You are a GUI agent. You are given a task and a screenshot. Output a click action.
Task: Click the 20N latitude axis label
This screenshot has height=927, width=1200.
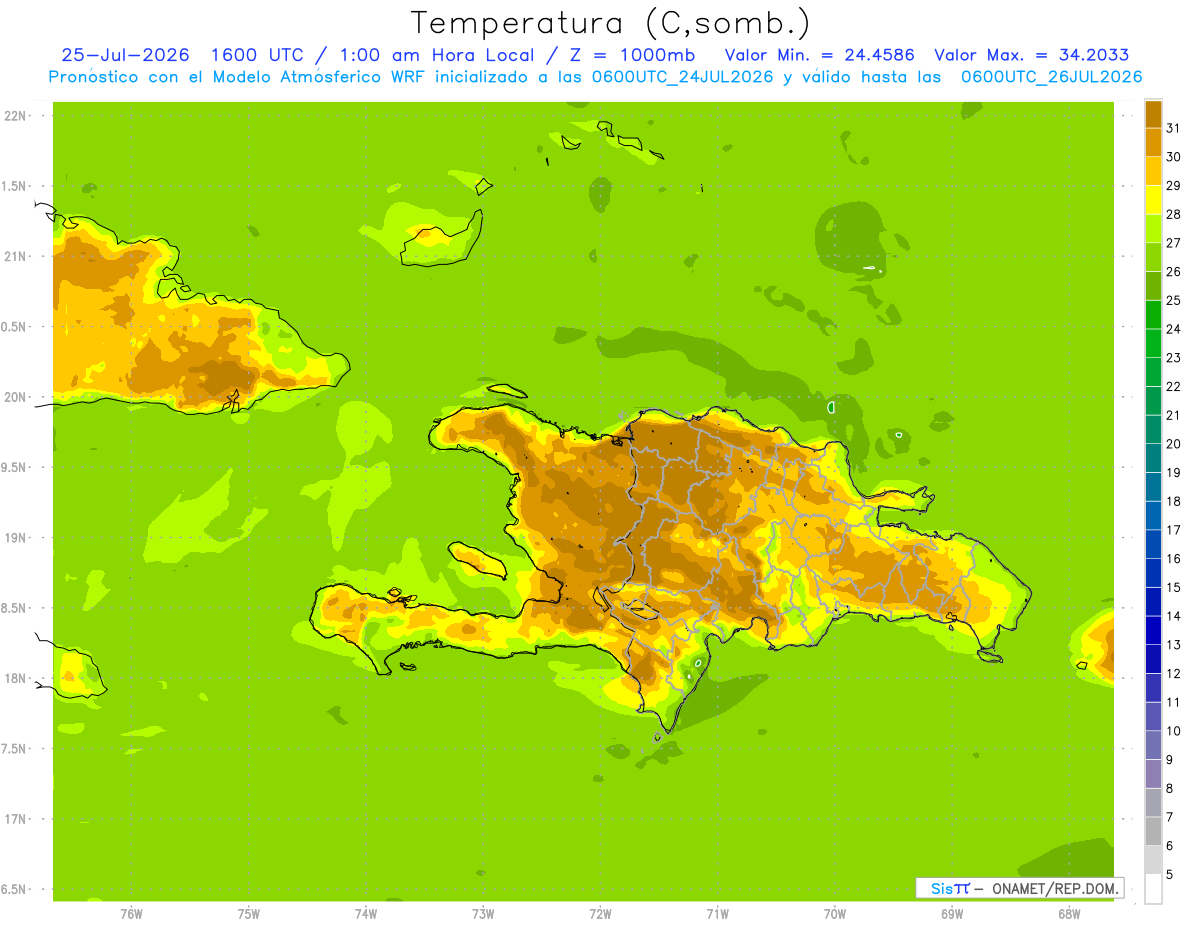pyautogui.click(x=15, y=397)
